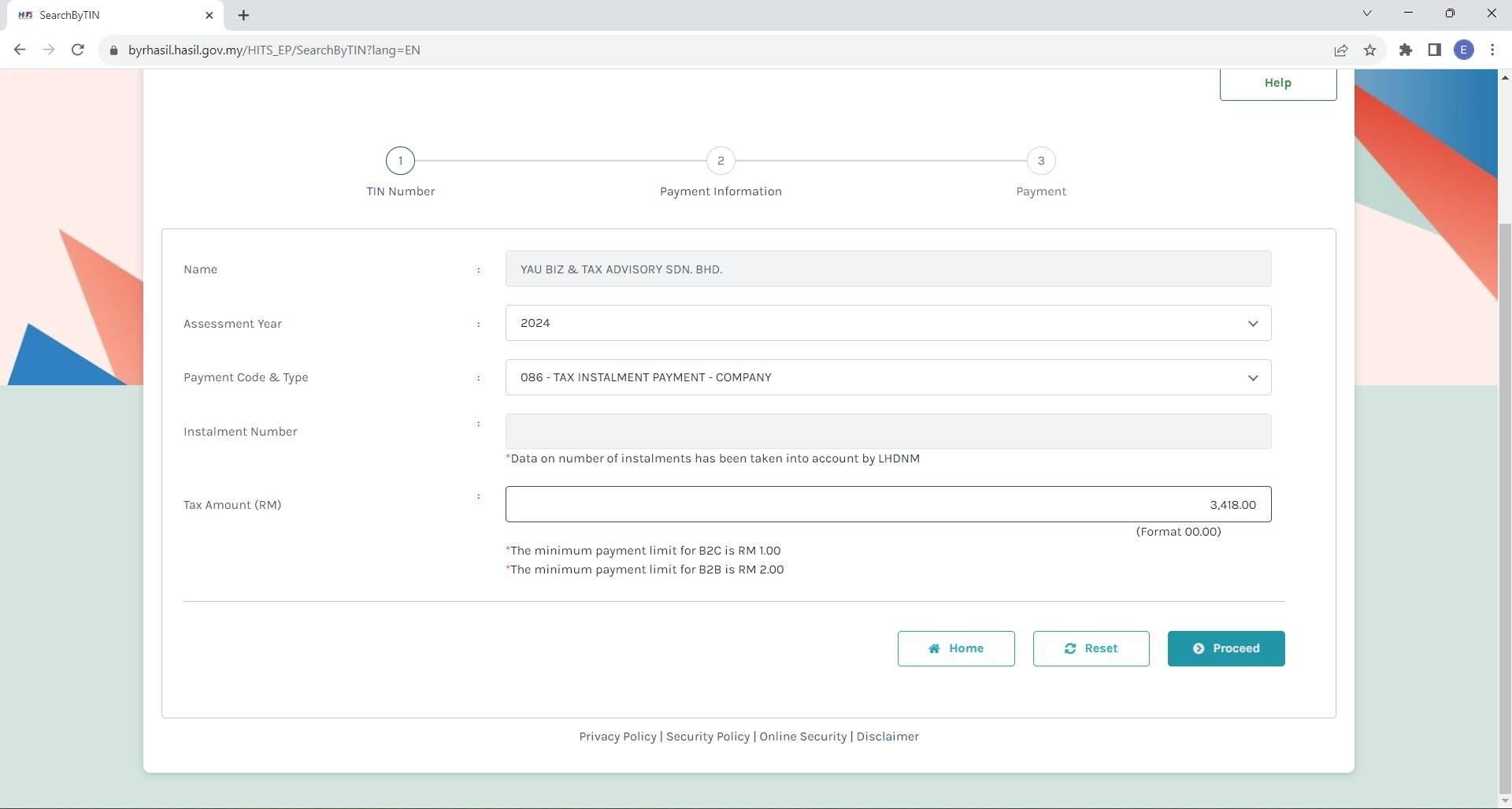Screen dimensions: 1512x809
Task: Click the minimum B2B payment limit note
Action: coord(645,570)
